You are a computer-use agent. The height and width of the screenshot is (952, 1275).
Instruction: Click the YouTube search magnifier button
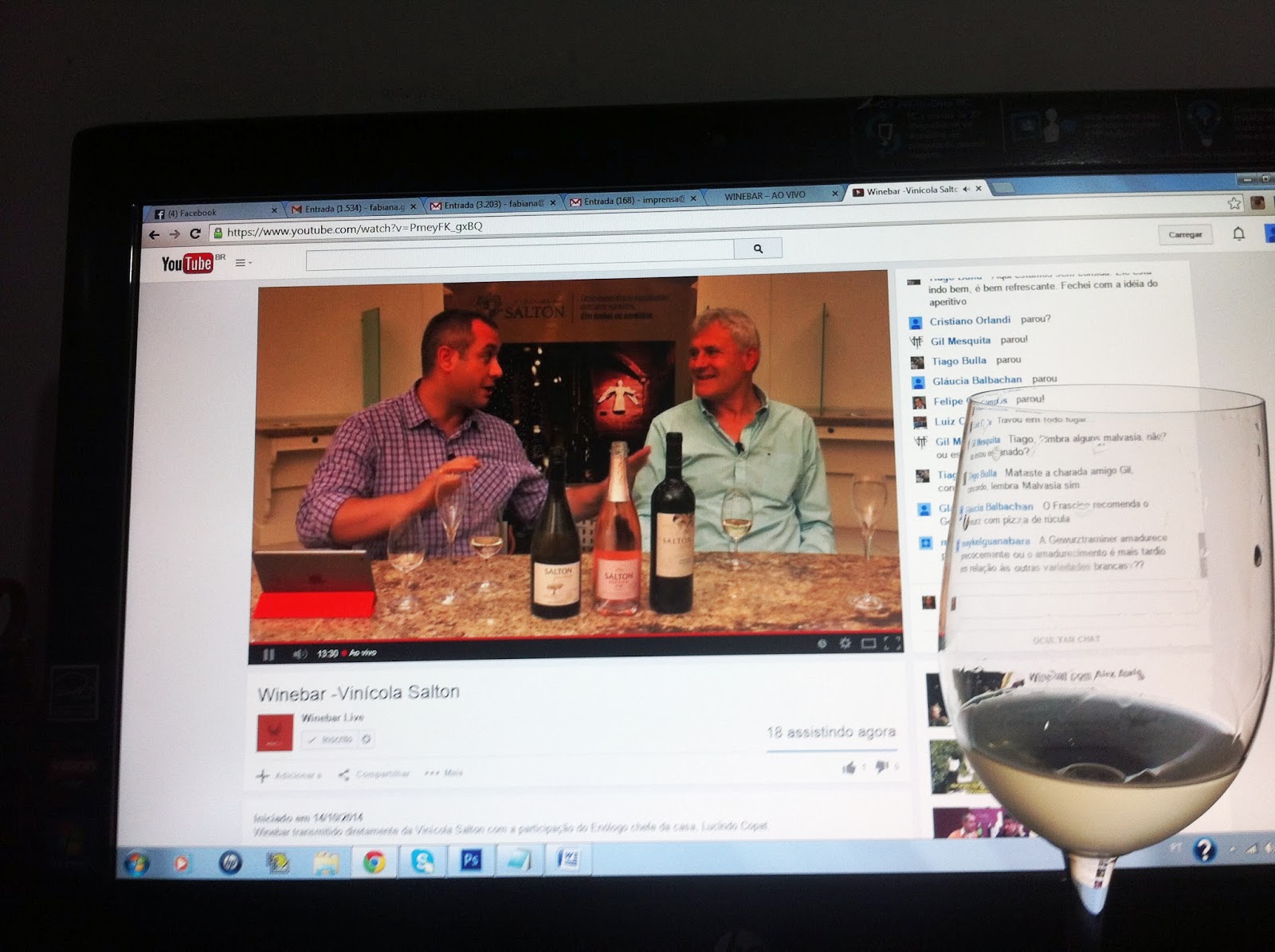[x=758, y=249]
